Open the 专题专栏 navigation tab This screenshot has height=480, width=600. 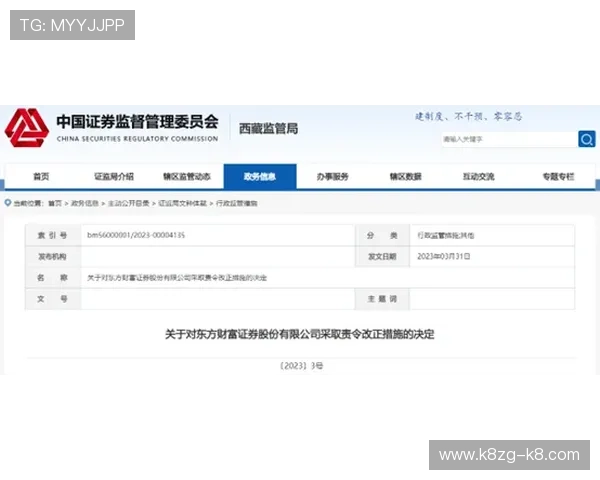[558, 176]
